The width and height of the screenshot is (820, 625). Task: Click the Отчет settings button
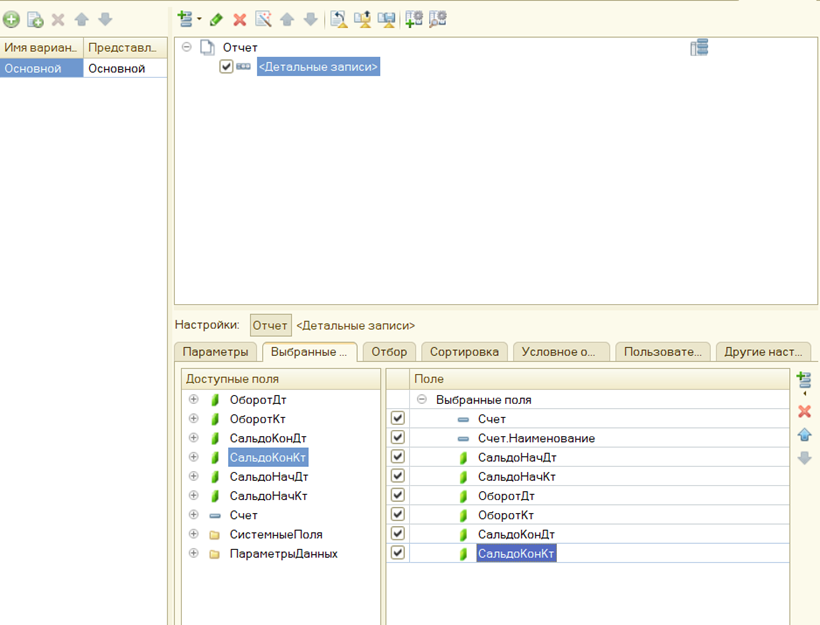[x=270, y=325]
